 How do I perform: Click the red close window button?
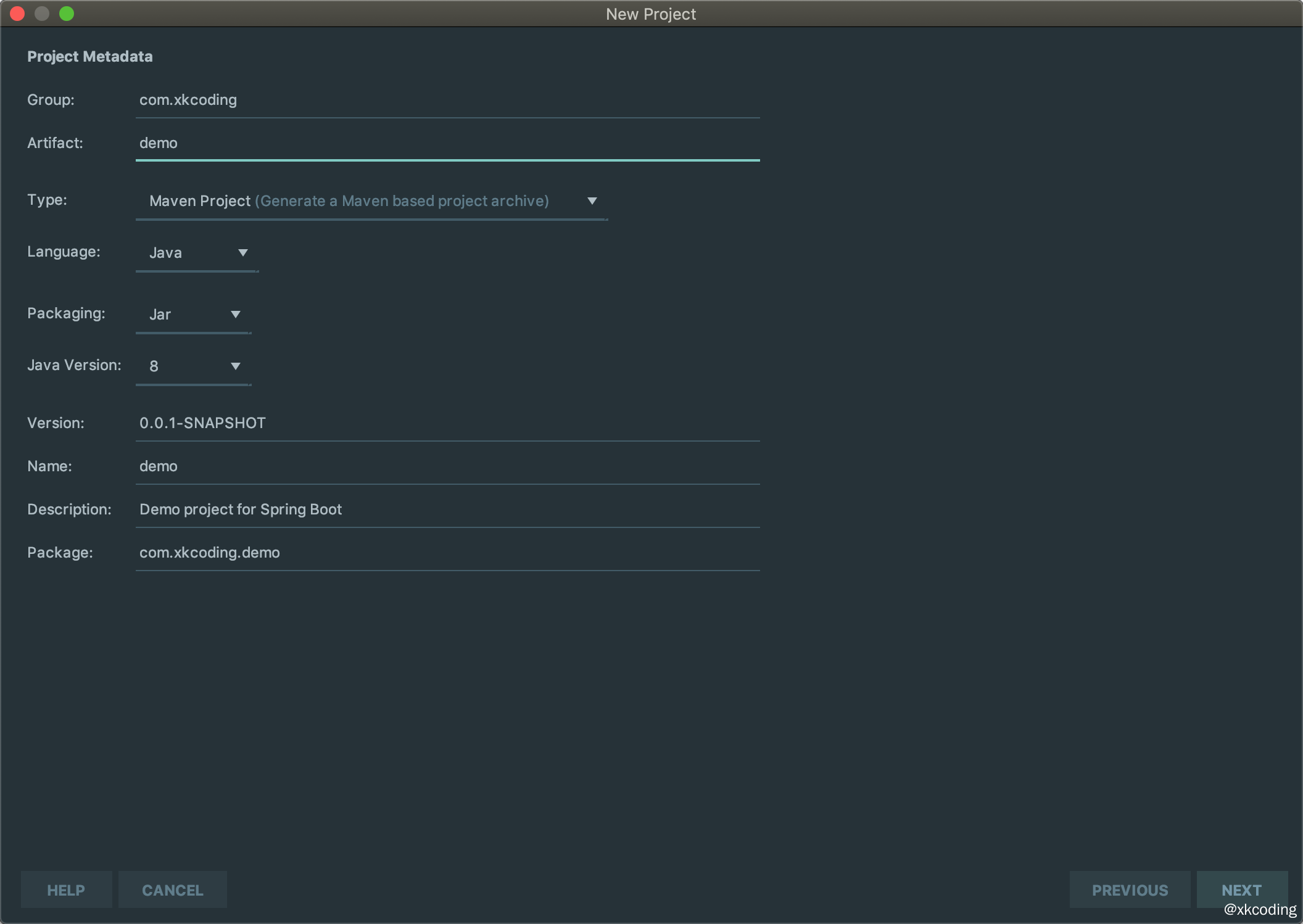(17, 14)
